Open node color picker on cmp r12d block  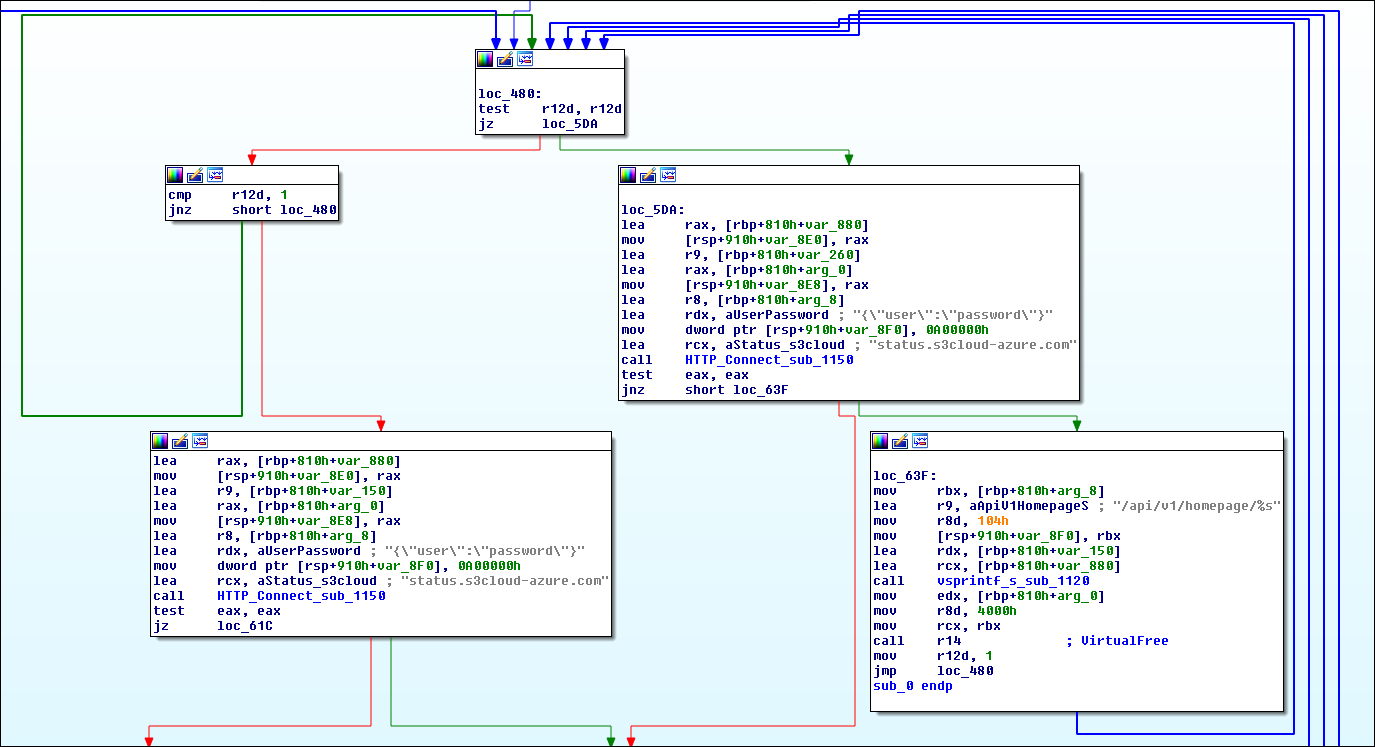pyautogui.click(x=175, y=175)
